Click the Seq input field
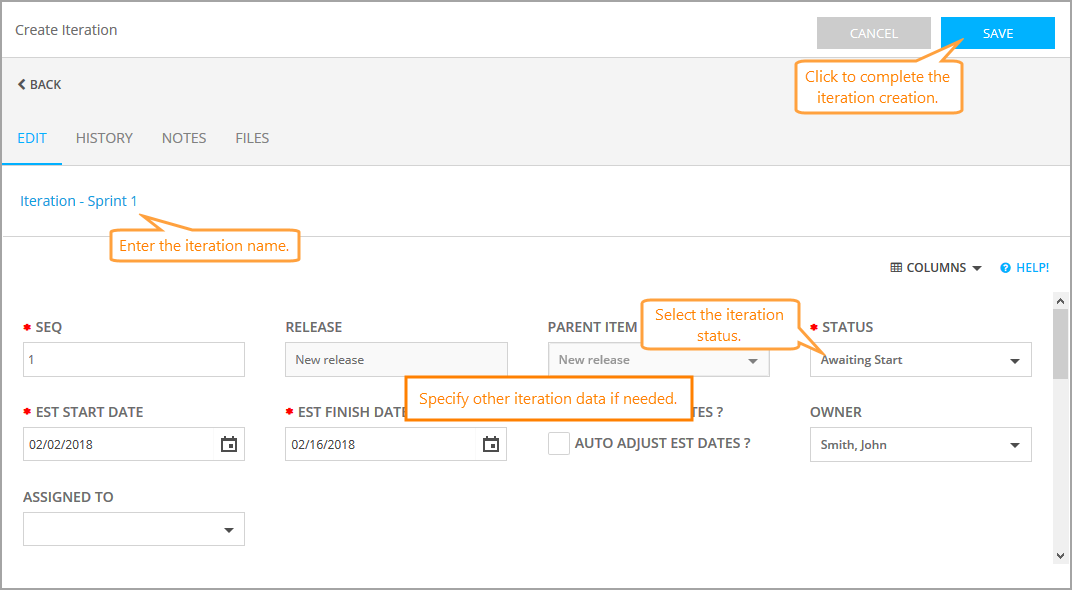The height and width of the screenshot is (590, 1072). (x=134, y=360)
